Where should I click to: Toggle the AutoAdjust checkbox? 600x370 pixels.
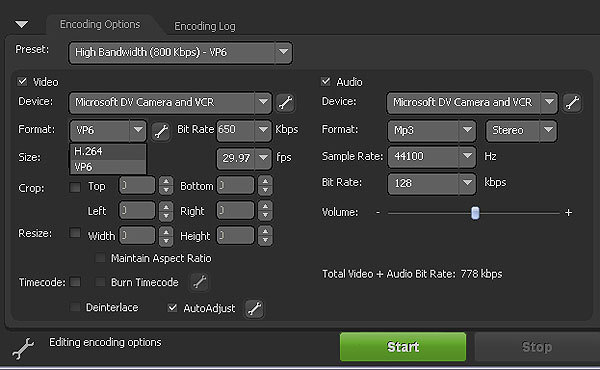pos(173,308)
